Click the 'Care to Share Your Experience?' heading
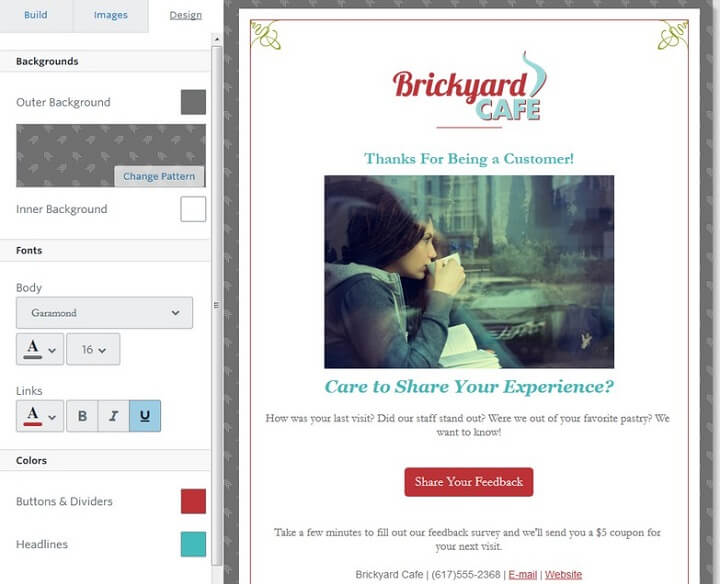This screenshot has width=720, height=584. point(469,387)
